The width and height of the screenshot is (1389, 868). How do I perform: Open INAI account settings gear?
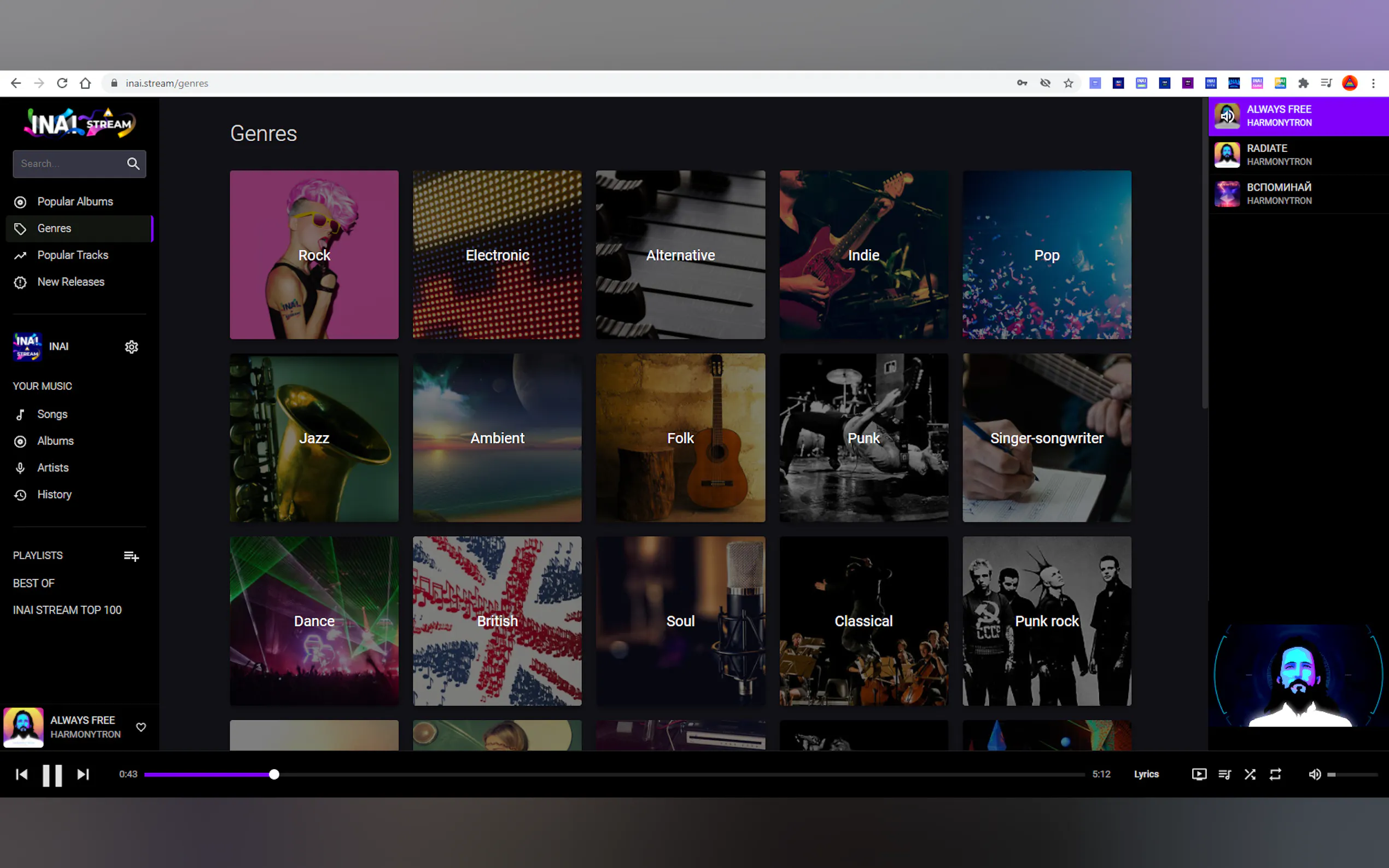131,347
